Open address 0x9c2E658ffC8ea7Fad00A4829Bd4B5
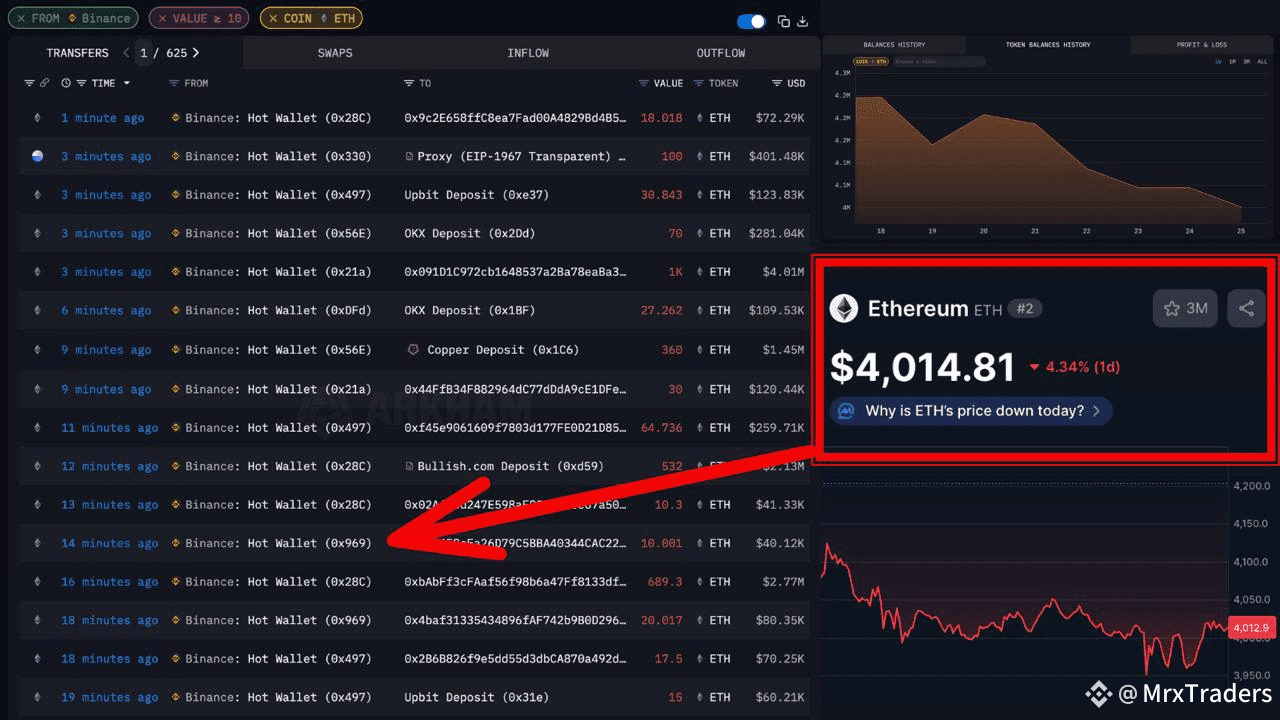 515,118
